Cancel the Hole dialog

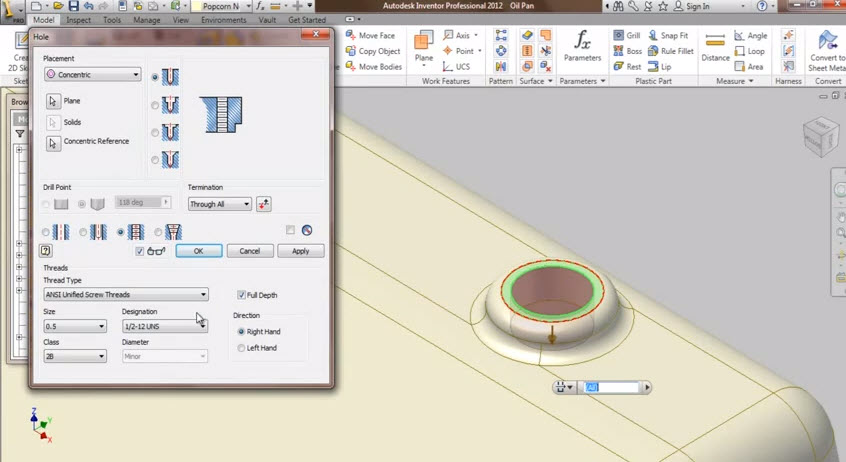pos(250,251)
